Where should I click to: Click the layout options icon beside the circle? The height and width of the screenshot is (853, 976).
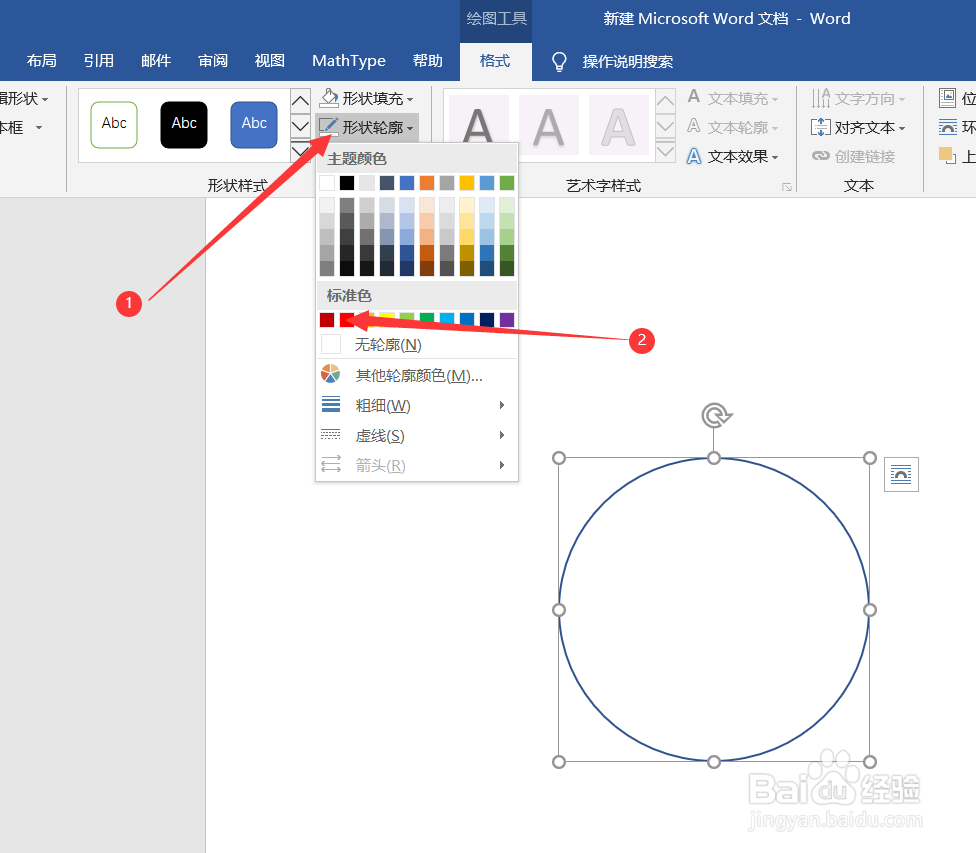coord(901,474)
